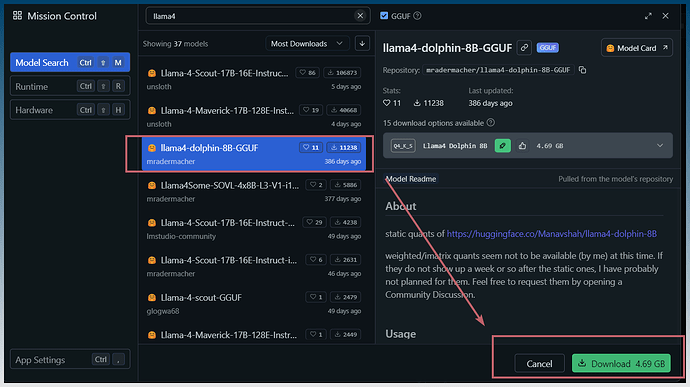Screen dimensions: 690x387
Task: Click the green rocket icon badge
Action: (503, 146)
